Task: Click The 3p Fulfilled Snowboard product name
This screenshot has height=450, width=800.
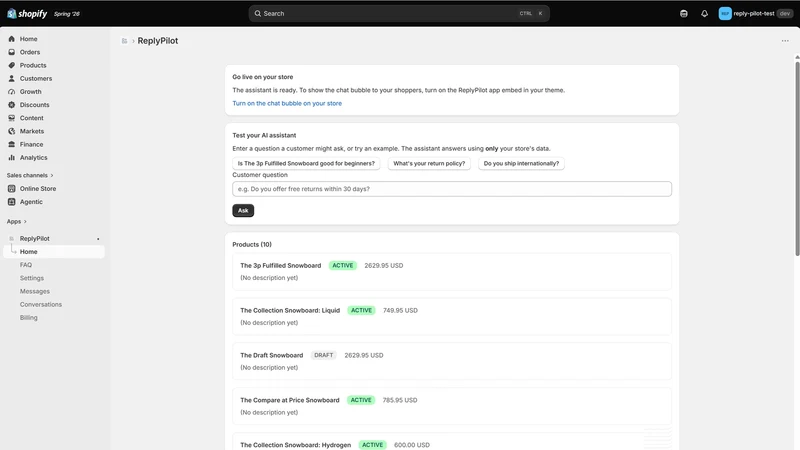Action: (281, 265)
